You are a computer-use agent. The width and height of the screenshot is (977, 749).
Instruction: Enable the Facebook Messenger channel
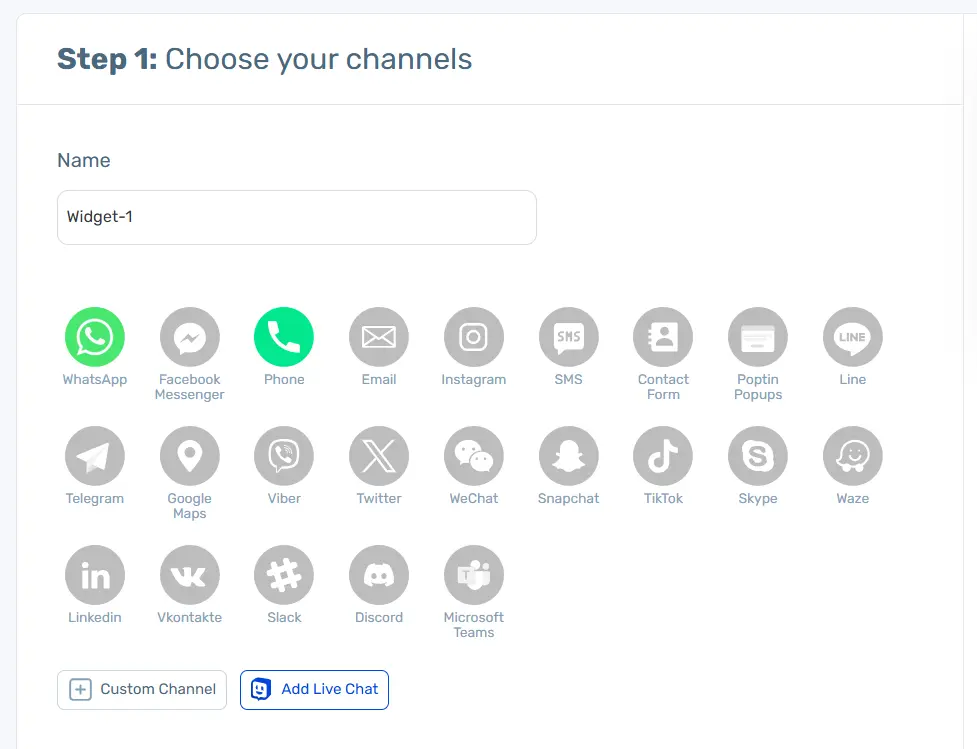point(190,337)
